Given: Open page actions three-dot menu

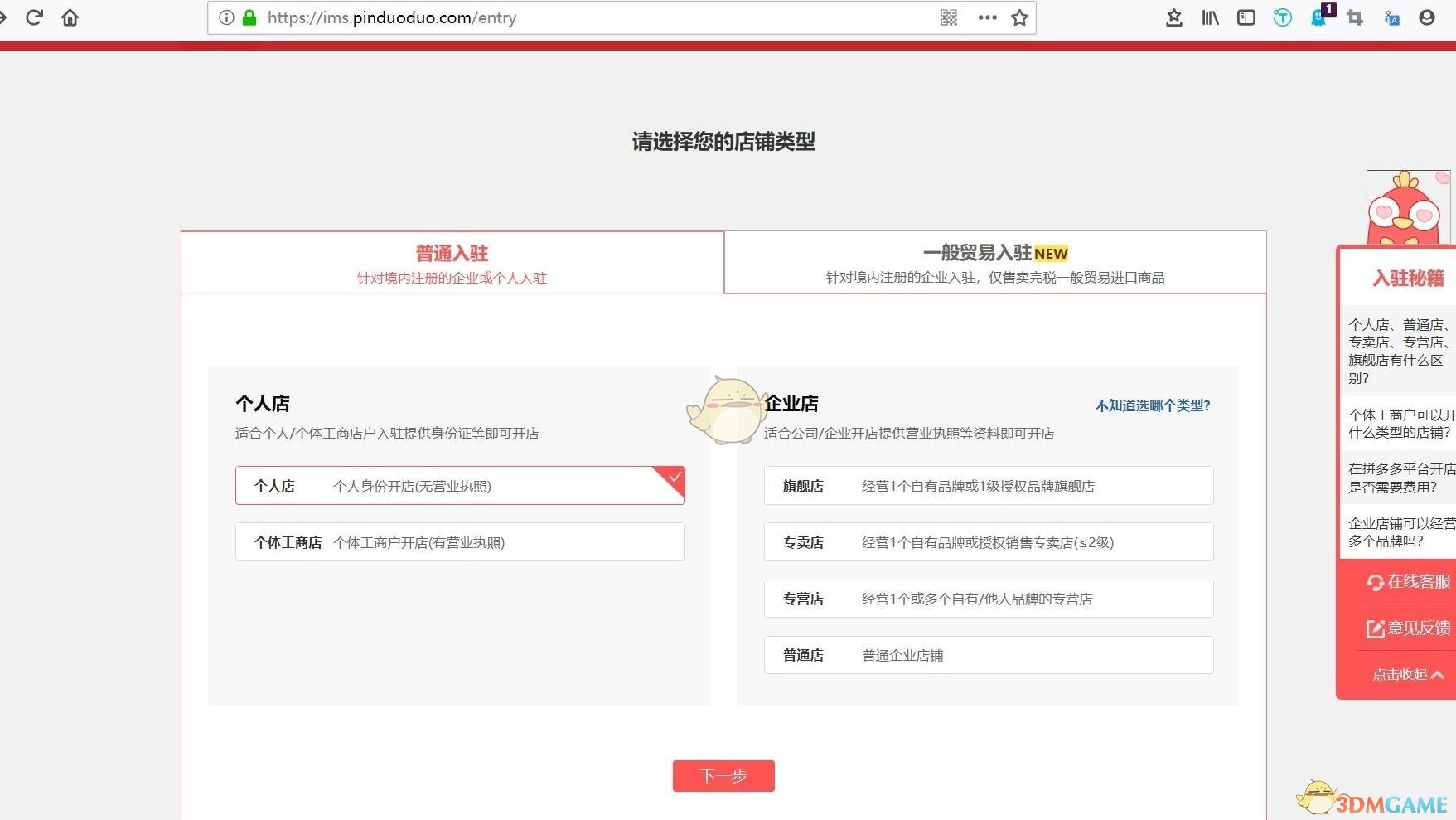Looking at the screenshot, I should [987, 17].
